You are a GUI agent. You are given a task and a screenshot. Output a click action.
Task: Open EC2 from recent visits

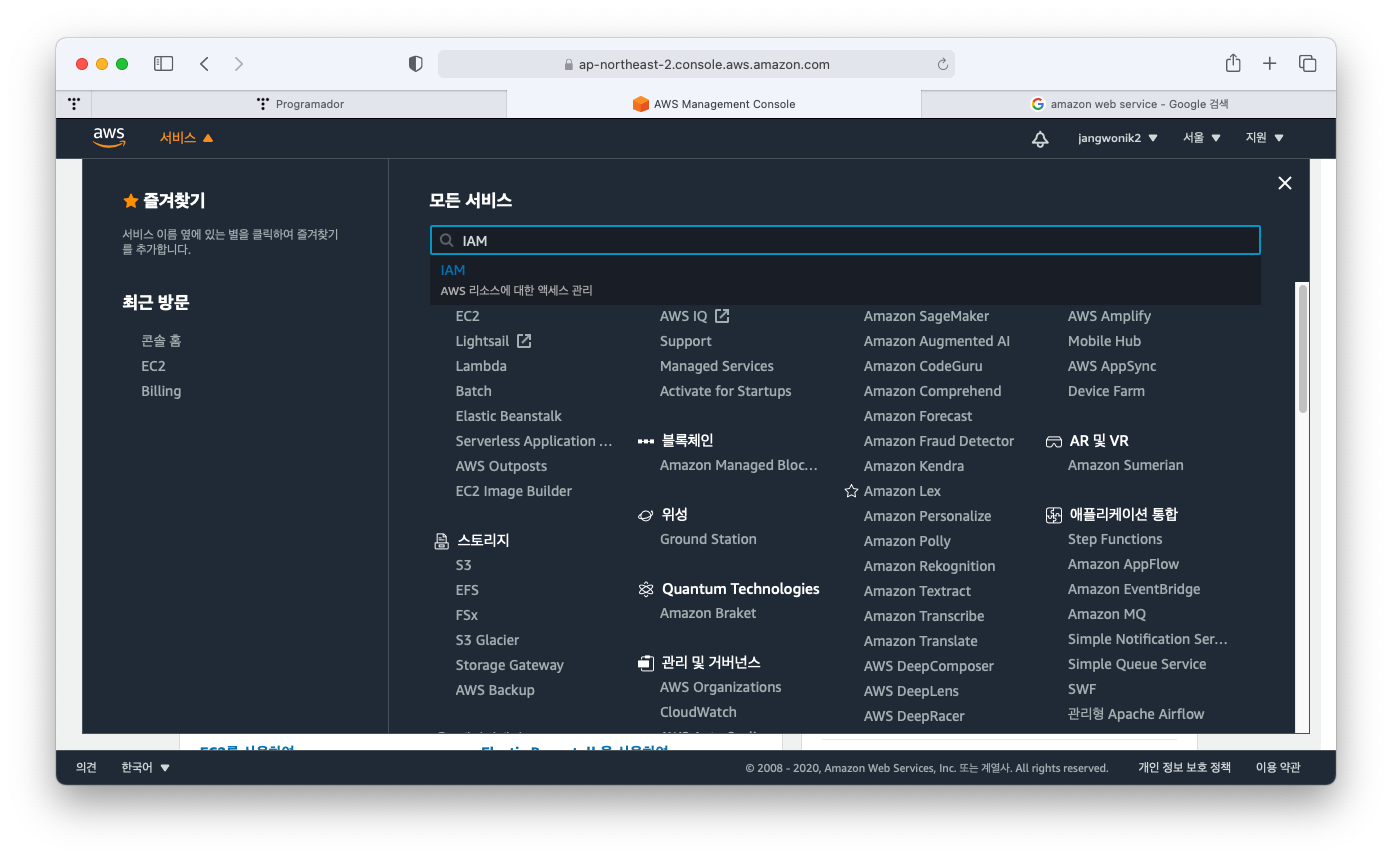(153, 366)
